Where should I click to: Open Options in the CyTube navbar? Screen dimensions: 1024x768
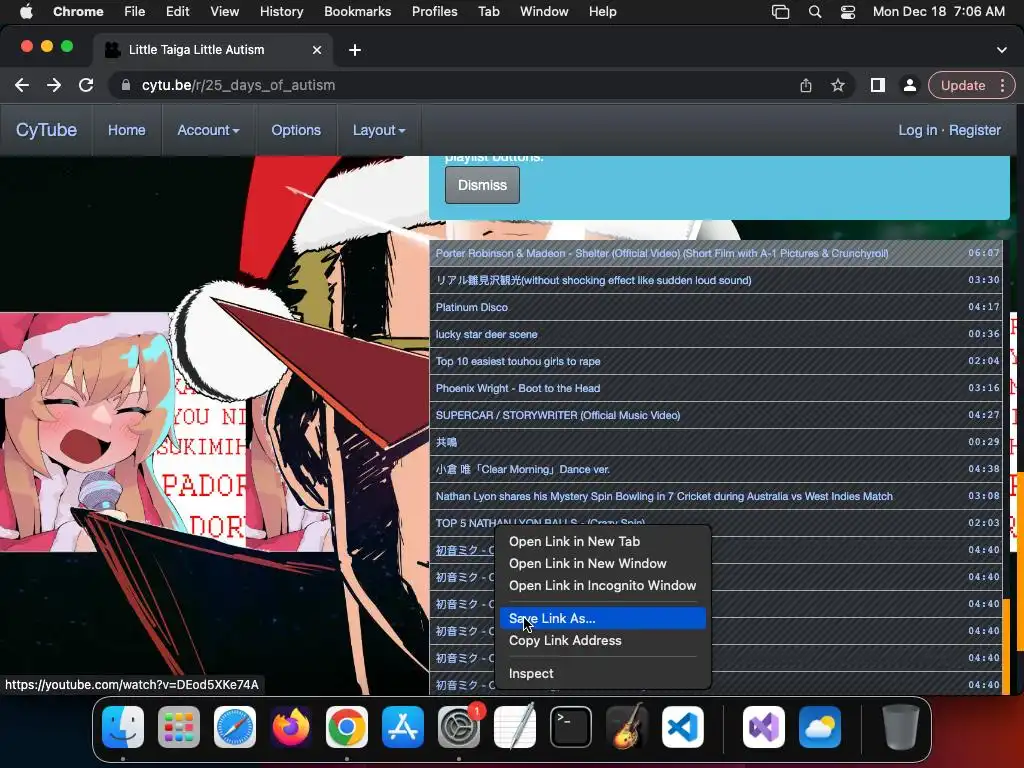click(296, 130)
